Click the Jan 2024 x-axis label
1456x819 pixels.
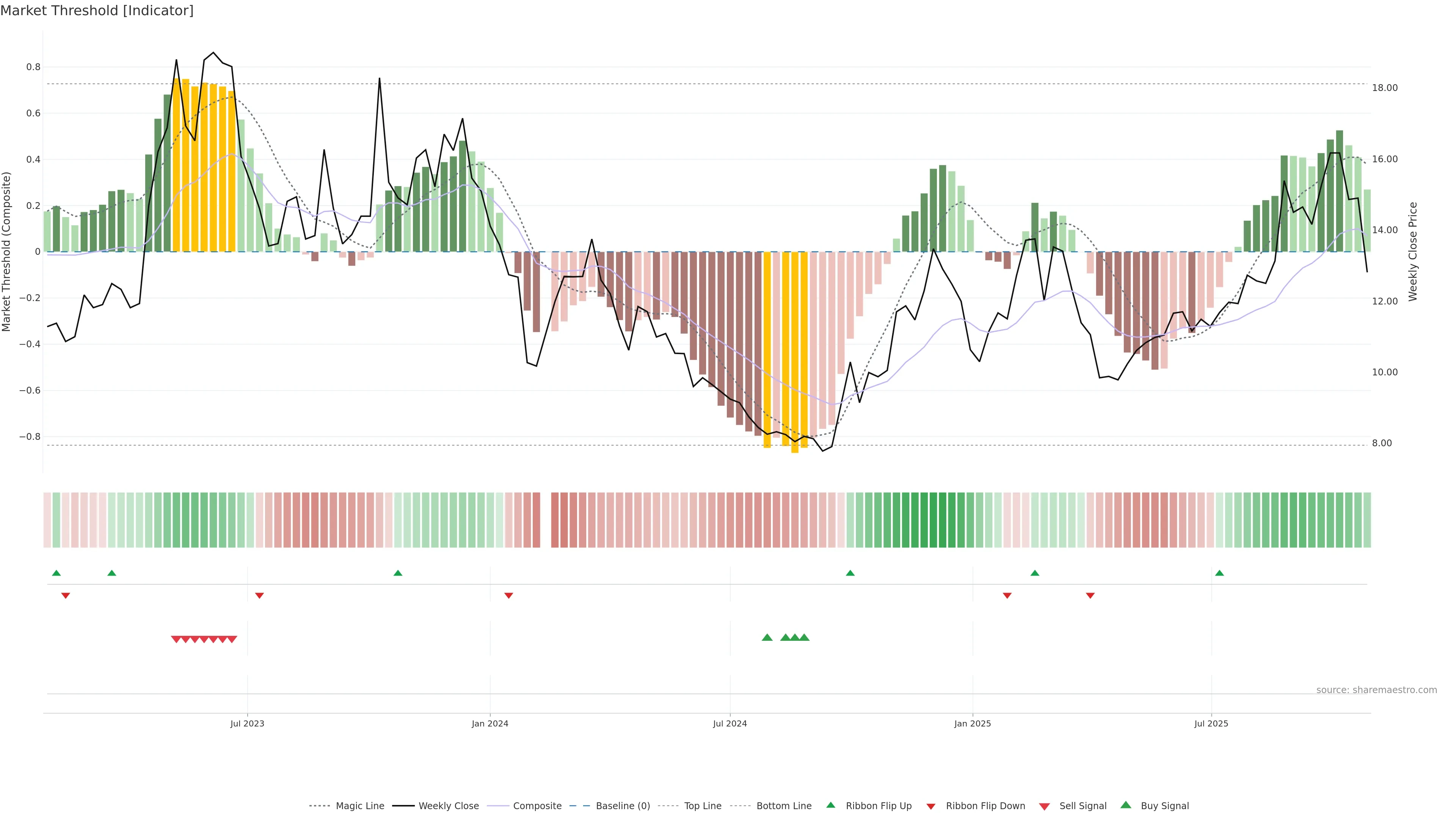[x=490, y=723]
